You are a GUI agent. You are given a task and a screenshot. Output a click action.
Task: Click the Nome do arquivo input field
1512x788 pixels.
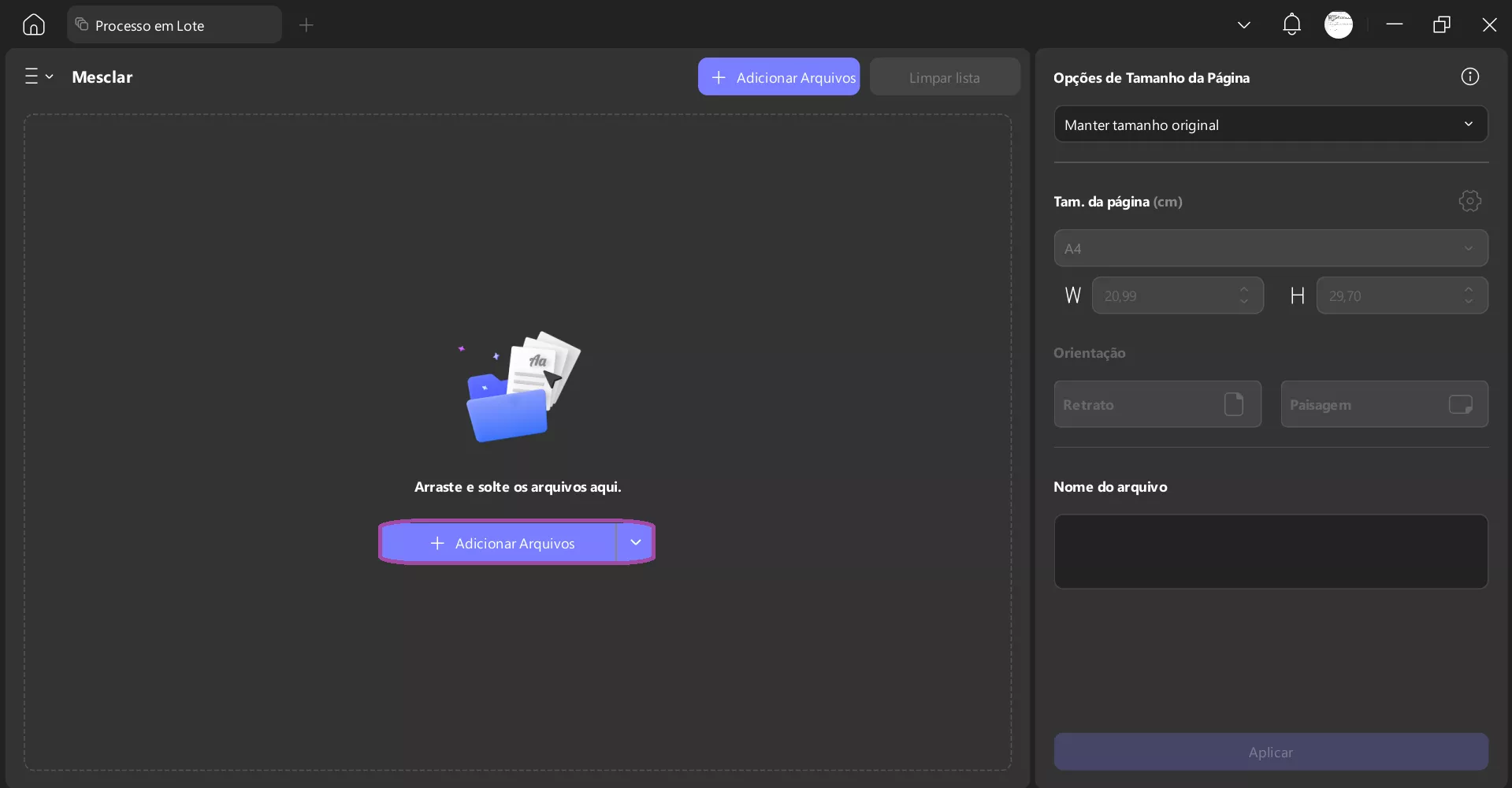pos(1269,552)
